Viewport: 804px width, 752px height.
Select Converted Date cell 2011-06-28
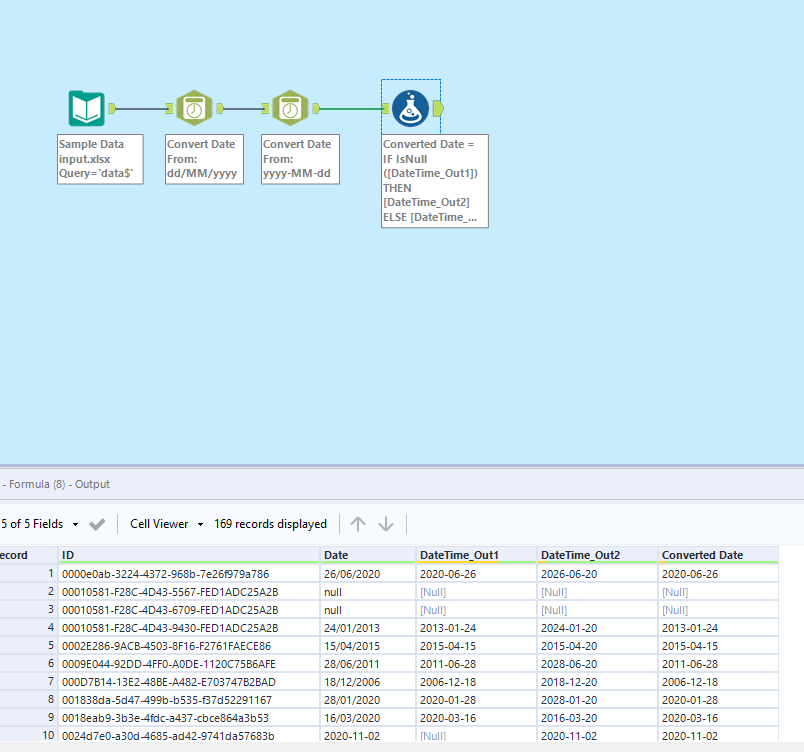pos(718,664)
